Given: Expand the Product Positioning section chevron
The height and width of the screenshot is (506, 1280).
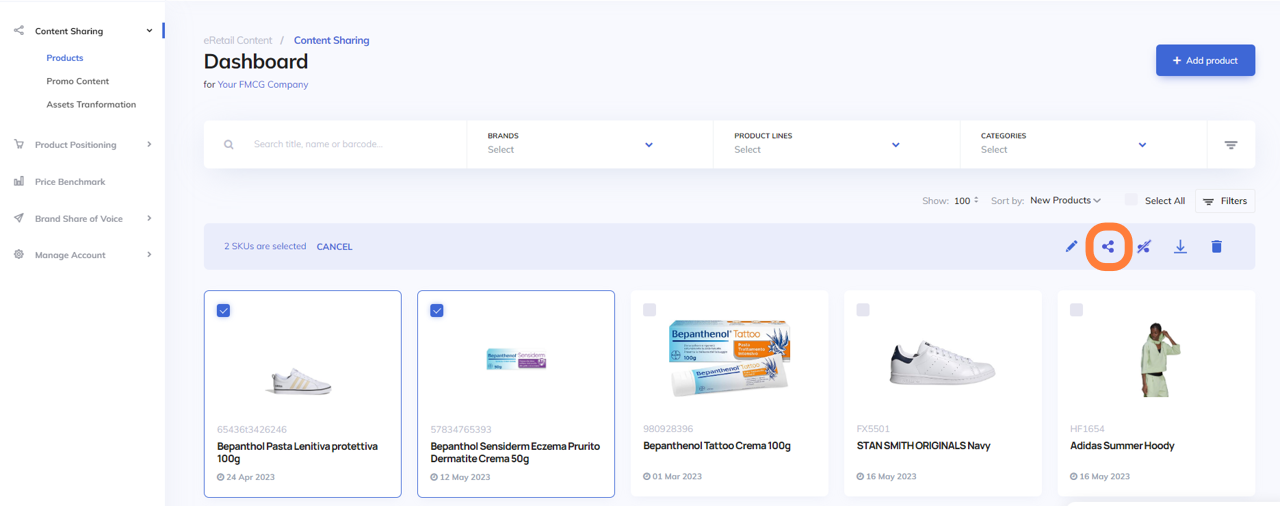Looking at the screenshot, I should 149,144.
